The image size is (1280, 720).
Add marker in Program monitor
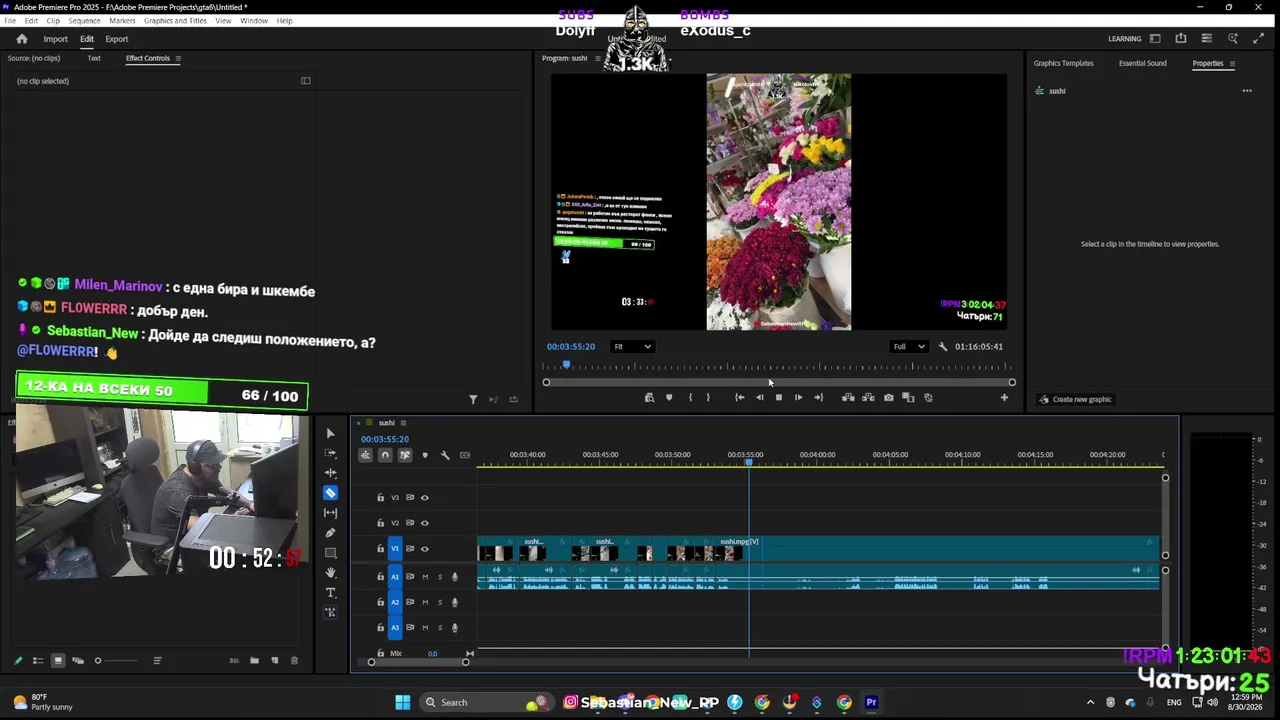tap(669, 398)
